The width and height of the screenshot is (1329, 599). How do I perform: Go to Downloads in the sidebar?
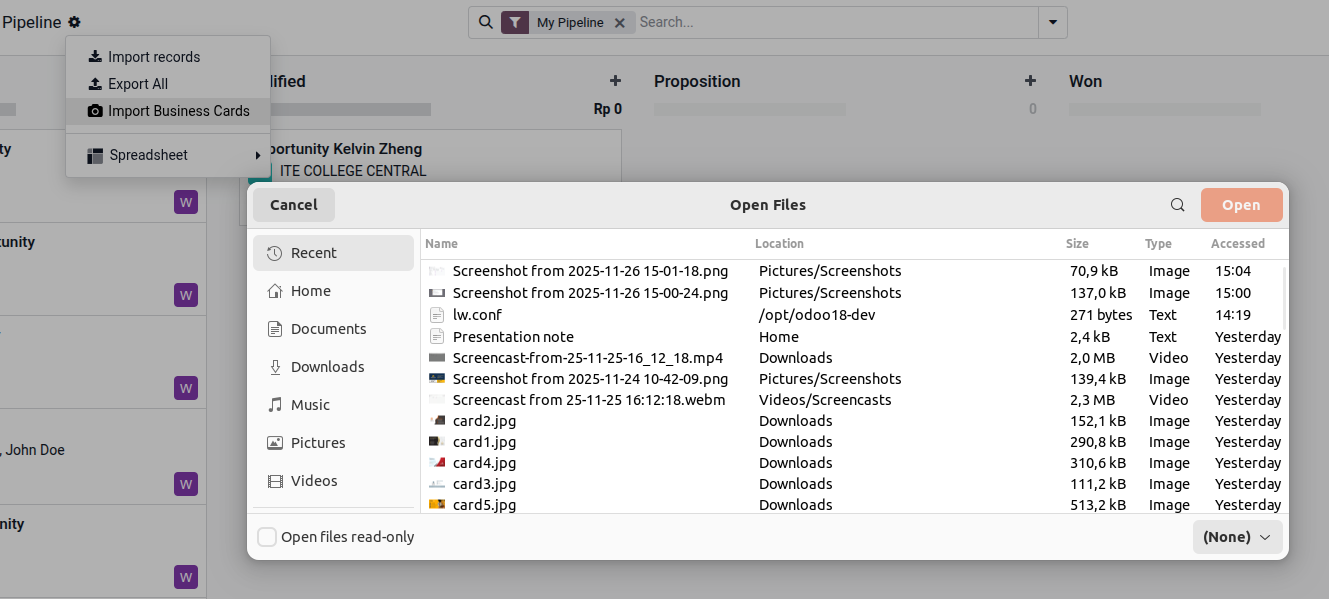(x=327, y=367)
